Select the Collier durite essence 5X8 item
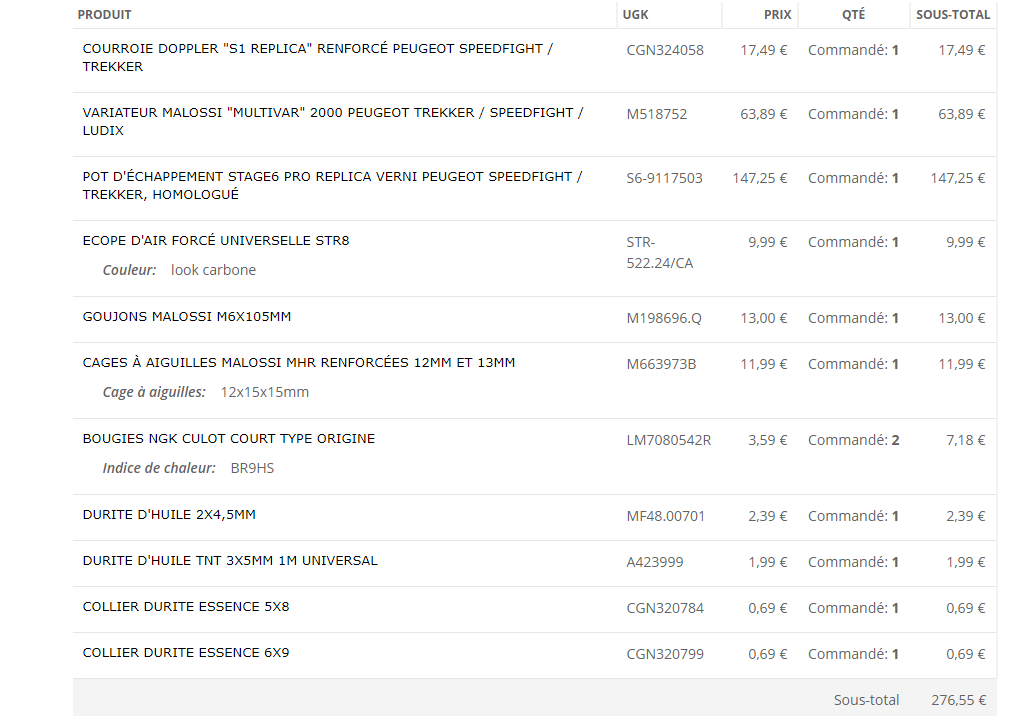Viewport: 1025px width, 716px height. (186, 607)
